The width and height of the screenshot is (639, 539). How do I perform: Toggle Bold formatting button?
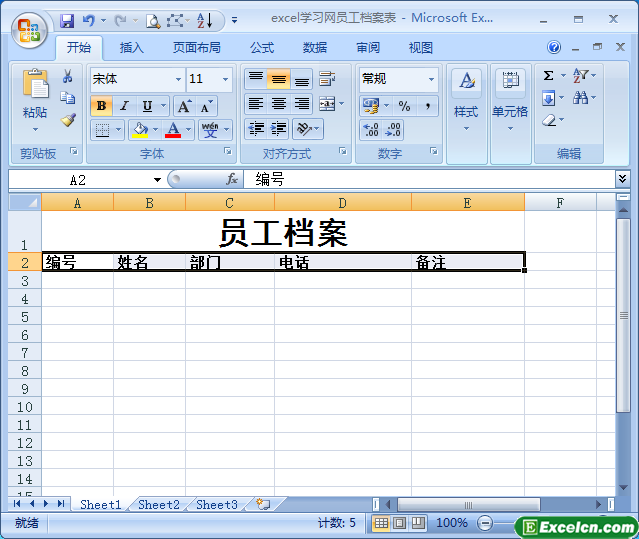coord(101,106)
